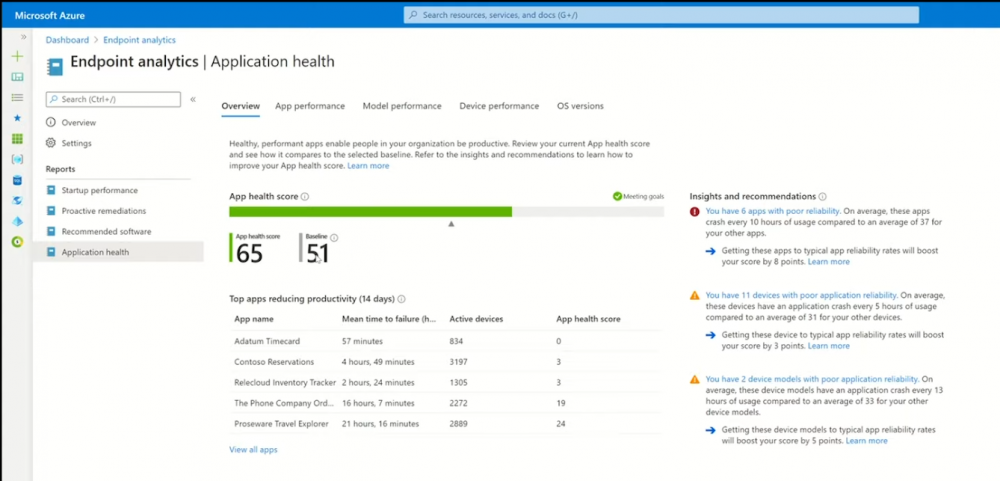
Task: Open the Dashboard icon in left rail
Action: [x=17, y=77]
